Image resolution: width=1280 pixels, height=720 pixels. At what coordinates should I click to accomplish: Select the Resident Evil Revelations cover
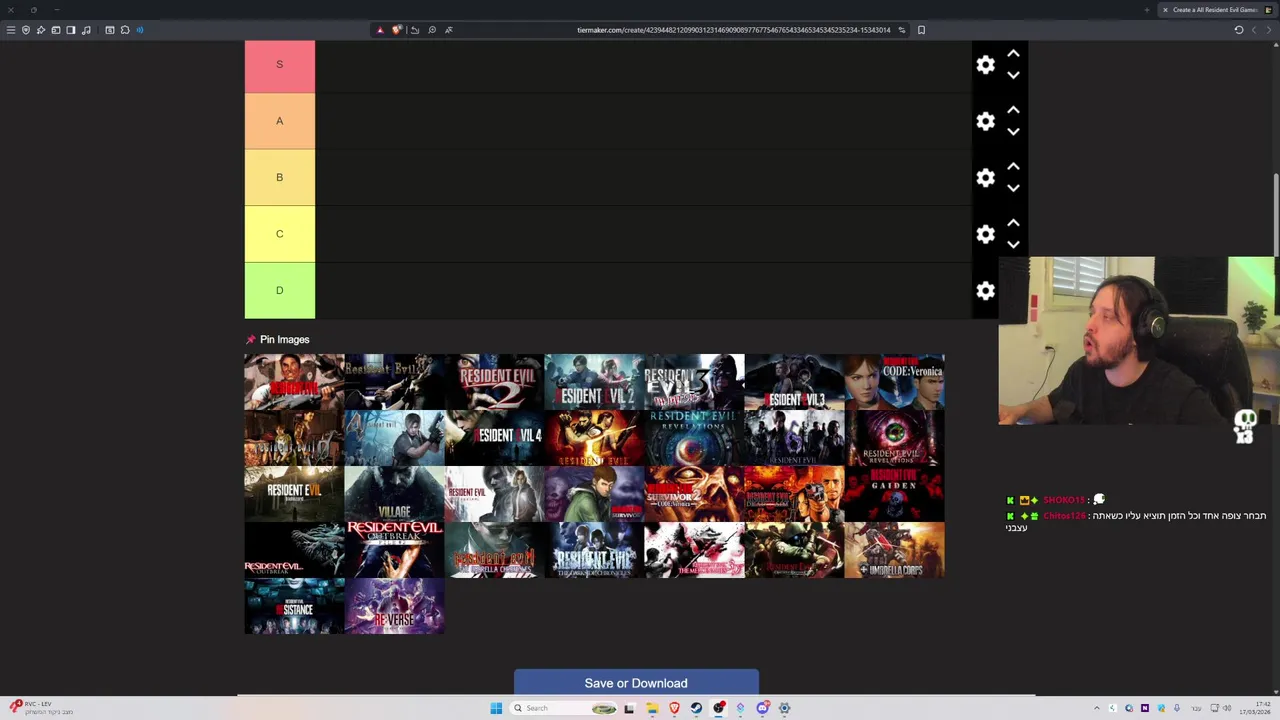(x=694, y=438)
